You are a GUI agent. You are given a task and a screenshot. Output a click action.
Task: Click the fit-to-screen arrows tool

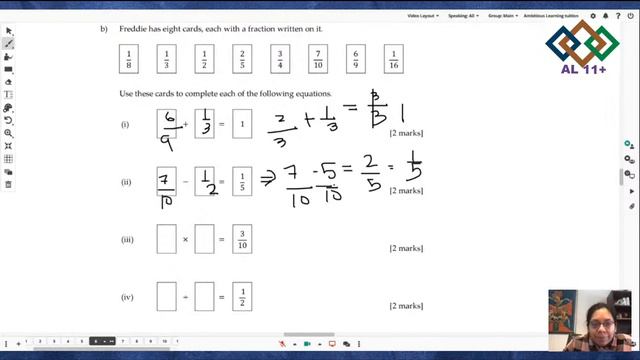[9, 146]
